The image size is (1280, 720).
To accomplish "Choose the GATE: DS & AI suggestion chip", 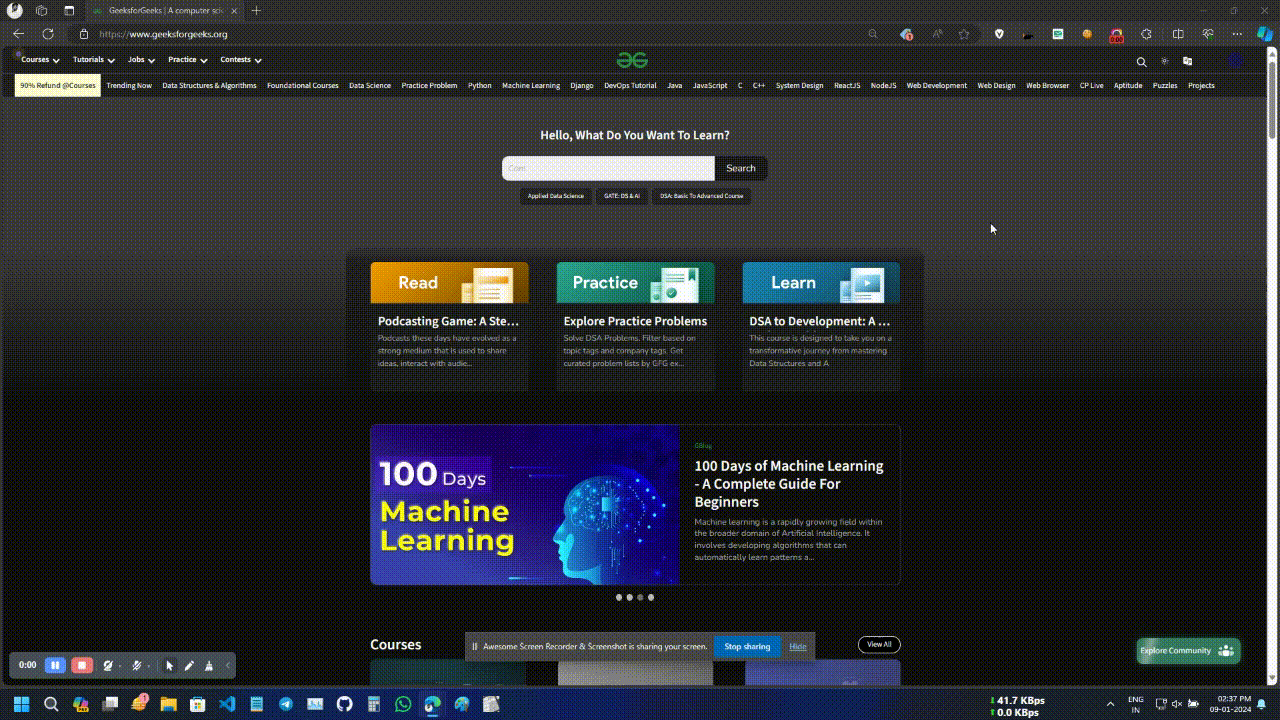I will tap(621, 196).
